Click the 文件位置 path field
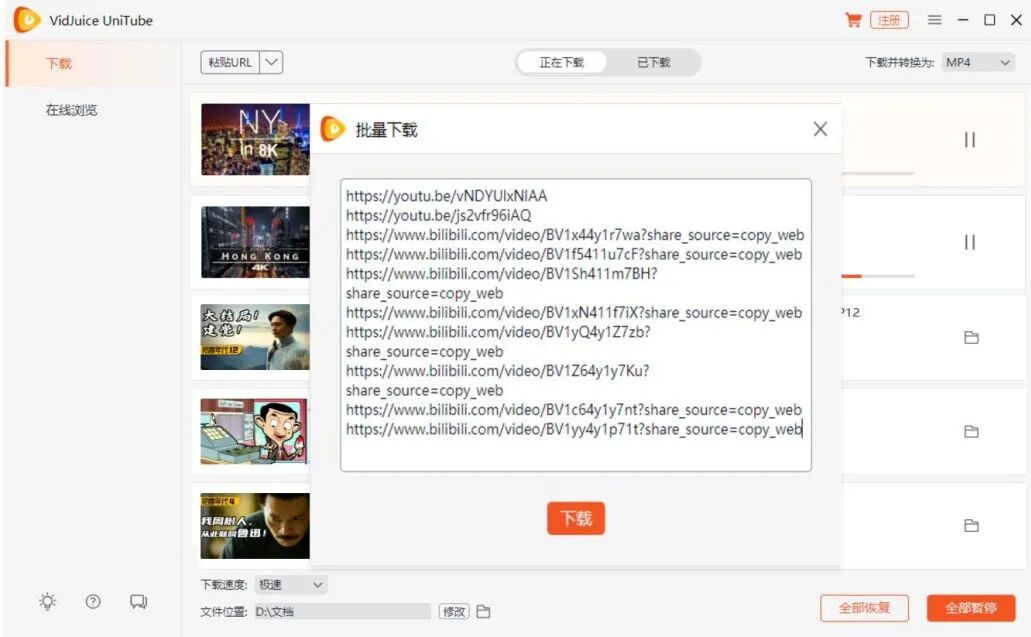 click(343, 611)
